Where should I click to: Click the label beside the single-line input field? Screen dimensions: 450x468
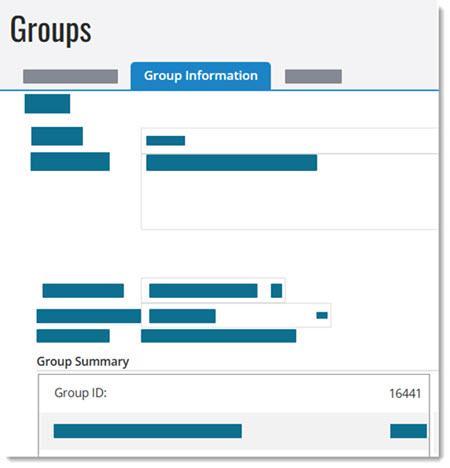point(57,136)
